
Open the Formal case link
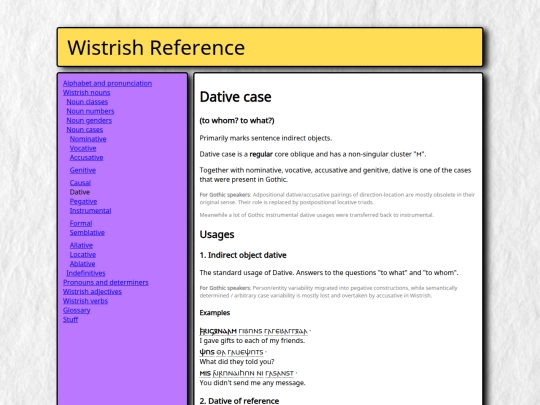tap(81, 224)
